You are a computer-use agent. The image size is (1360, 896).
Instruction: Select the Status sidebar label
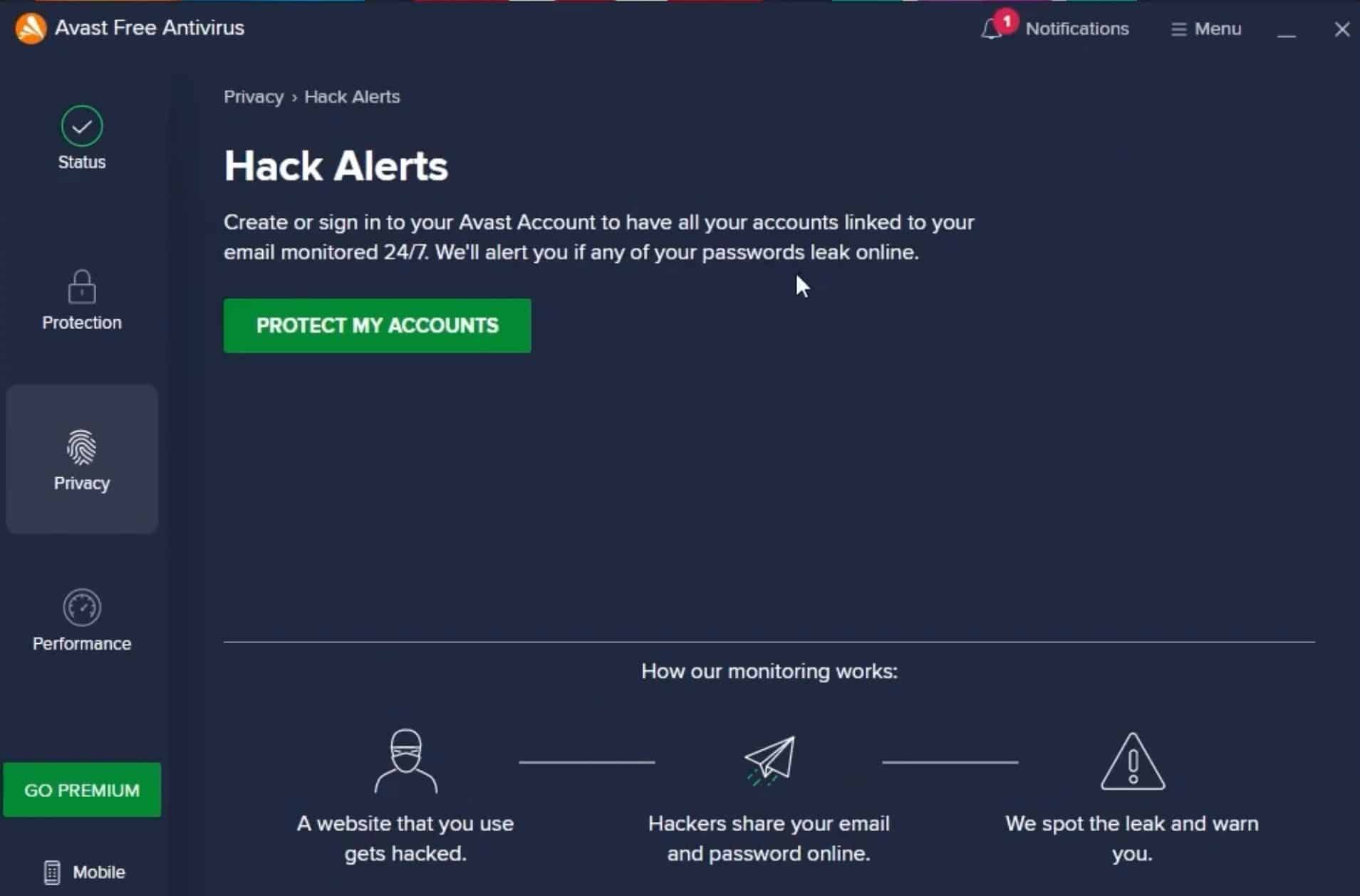tap(82, 162)
